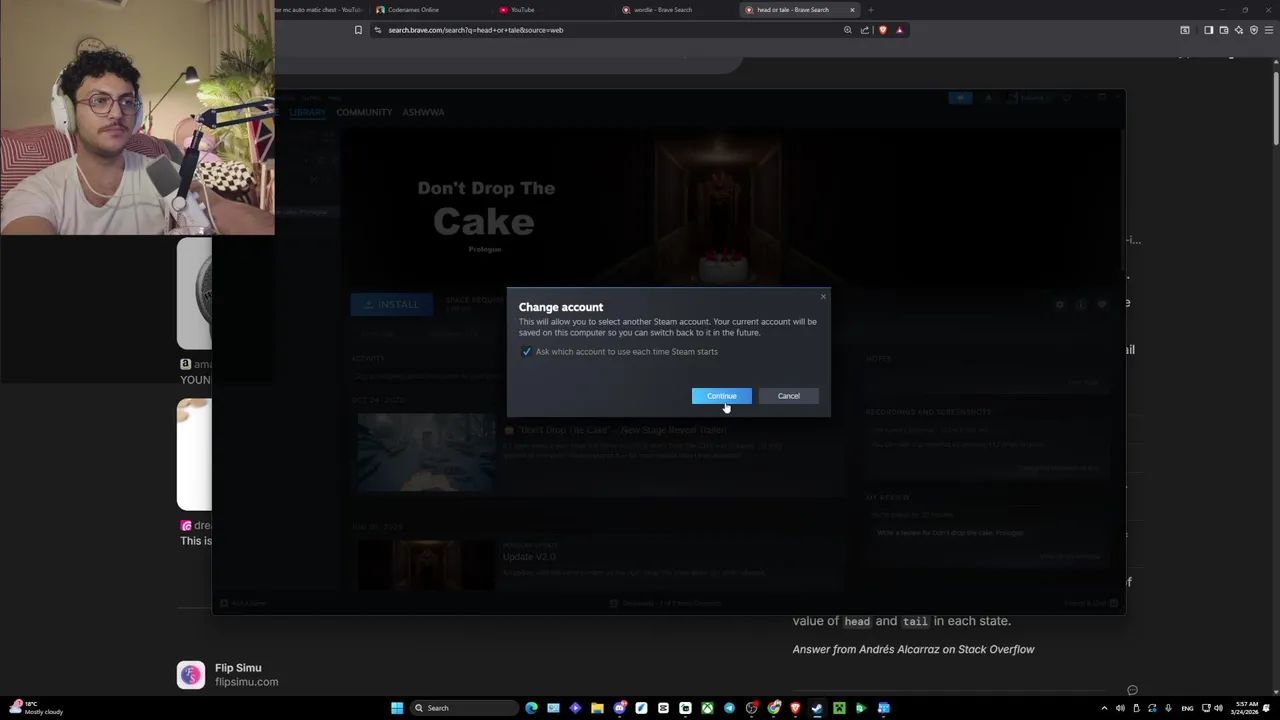1280x720 pixels.
Task: Click the flipsimu.com URL text
Action: 246,682
